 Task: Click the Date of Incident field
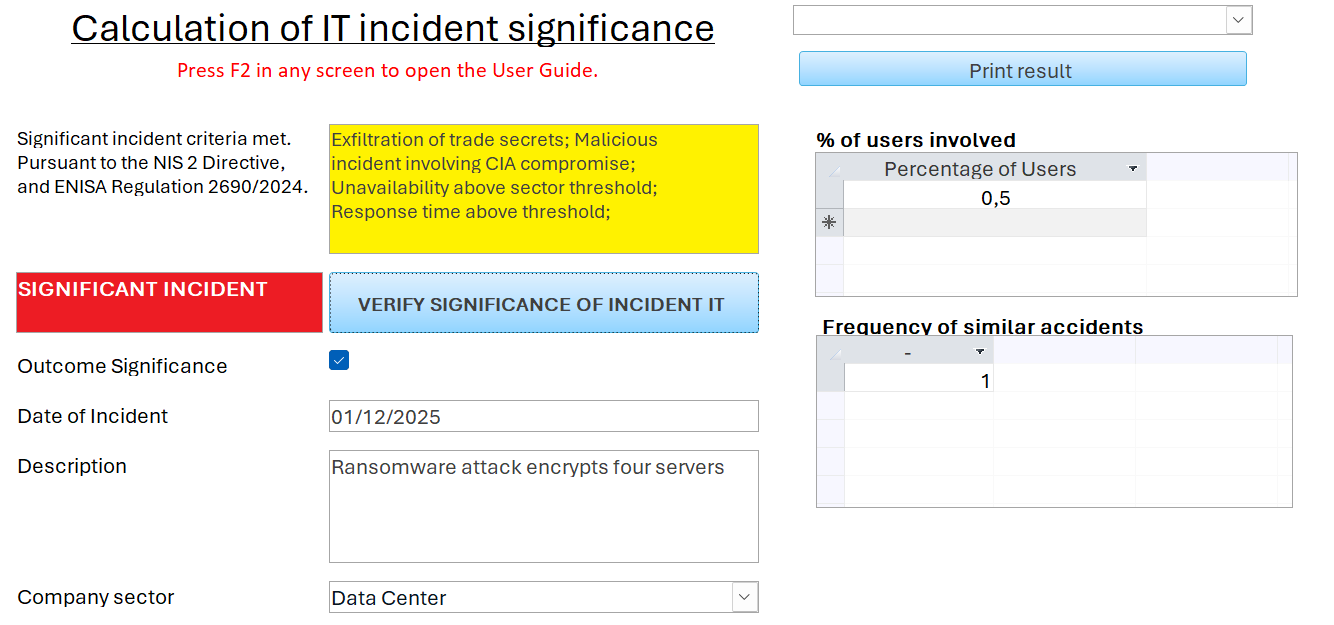543,416
